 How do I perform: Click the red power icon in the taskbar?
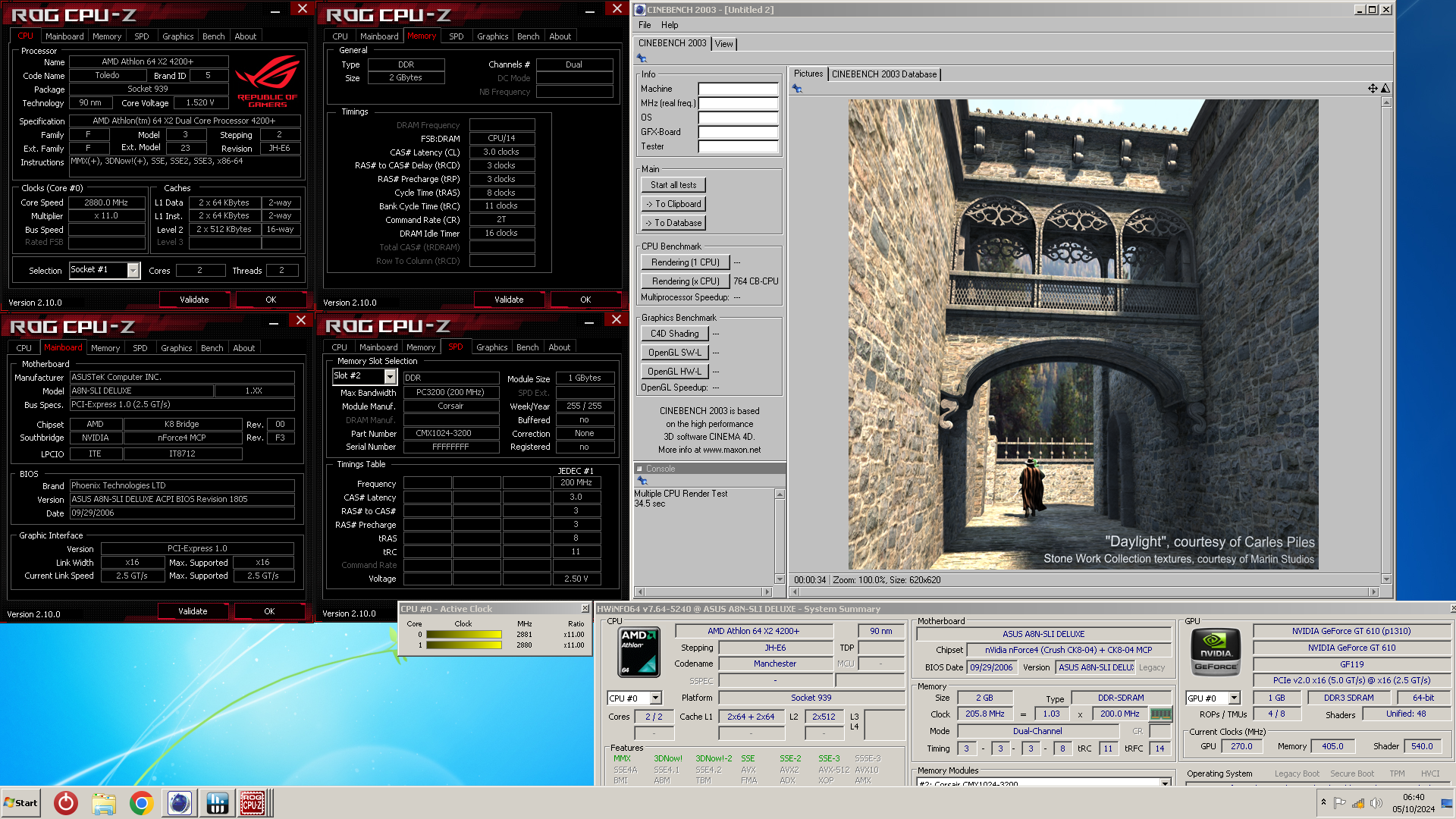click(66, 803)
